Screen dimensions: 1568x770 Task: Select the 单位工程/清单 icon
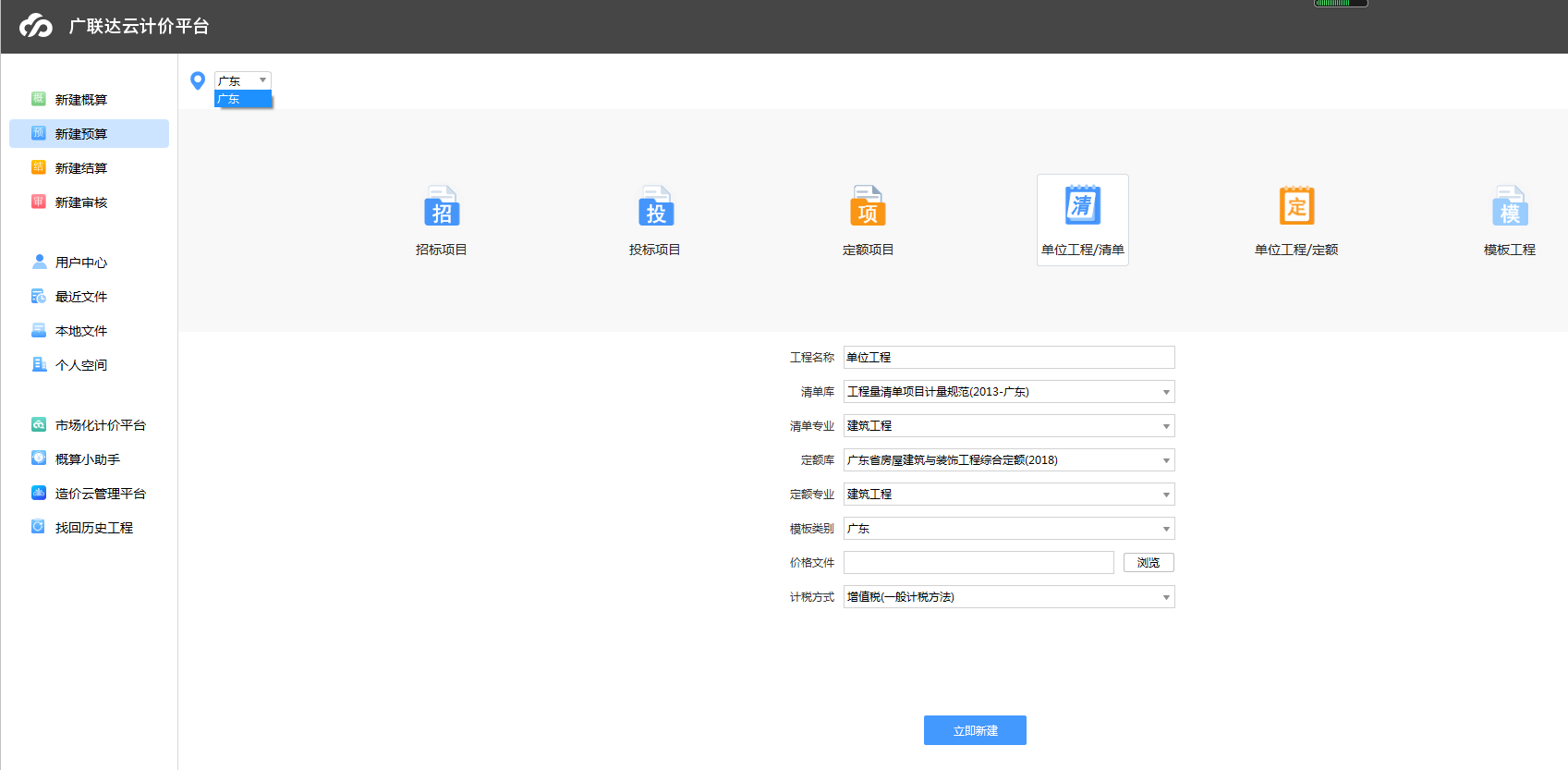(1083, 205)
